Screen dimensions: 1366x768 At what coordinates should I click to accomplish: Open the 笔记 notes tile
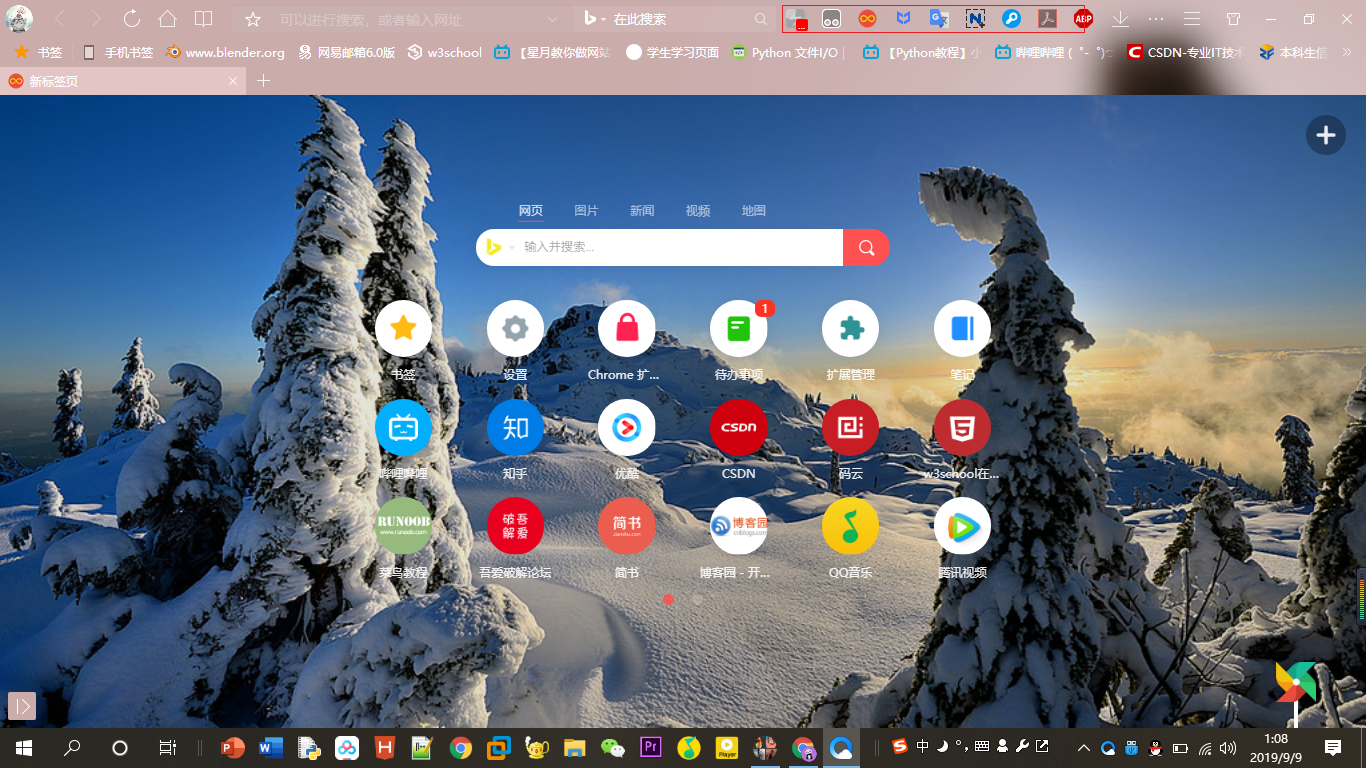tap(963, 328)
